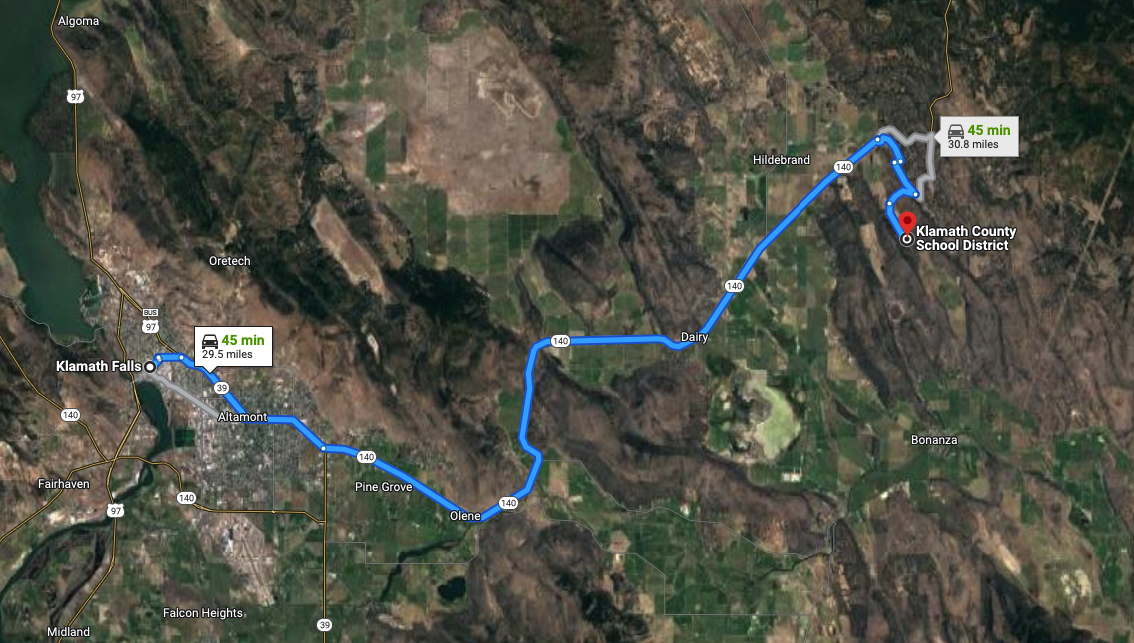Click the Klamath County School District label

[x=965, y=238]
